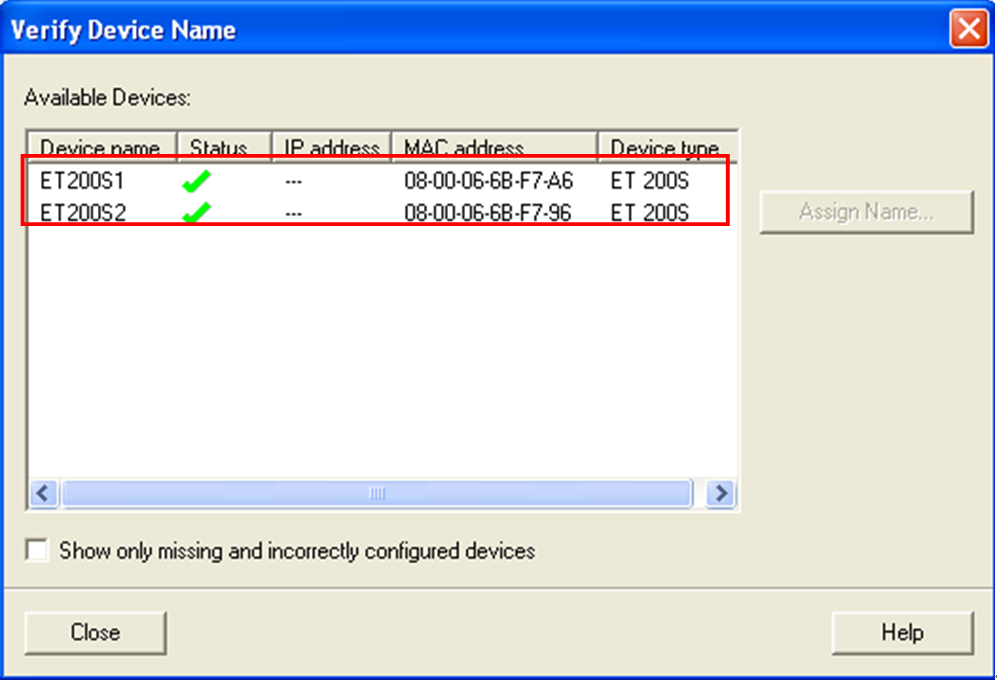This screenshot has width=997, height=682.
Task: Click the Assign Name... button
Action: (x=867, y=212)
